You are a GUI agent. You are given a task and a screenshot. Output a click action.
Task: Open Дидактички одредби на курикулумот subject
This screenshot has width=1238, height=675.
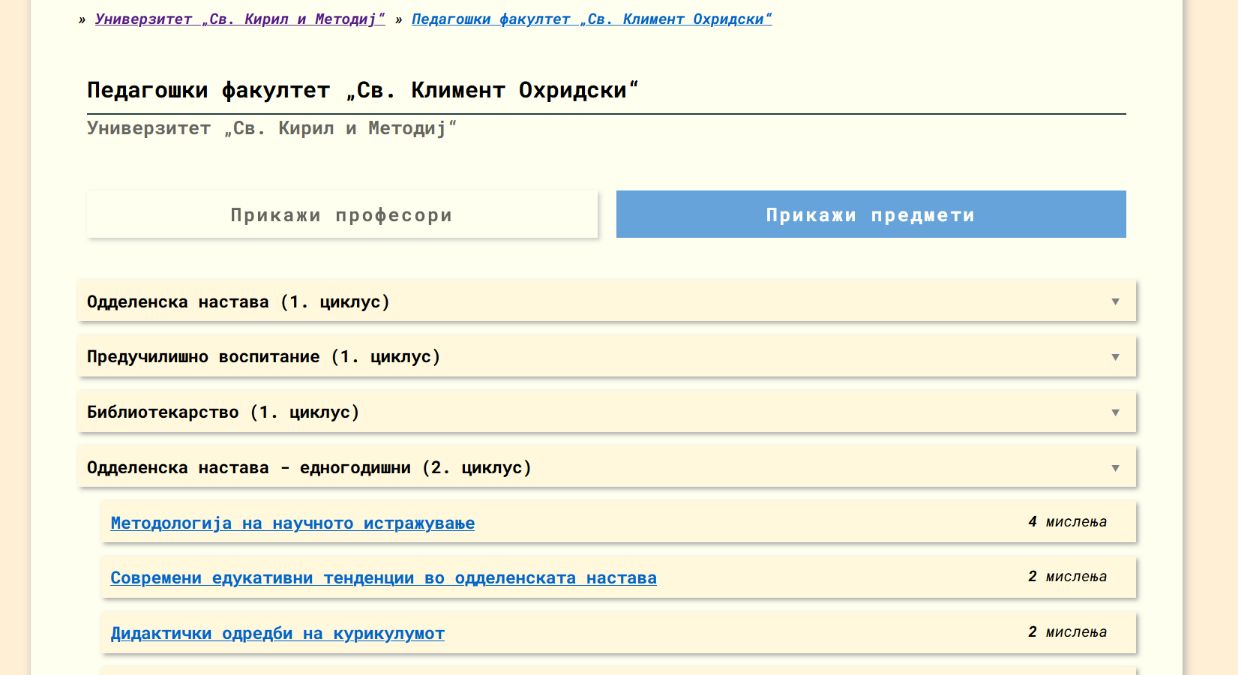tap(277, 633)
